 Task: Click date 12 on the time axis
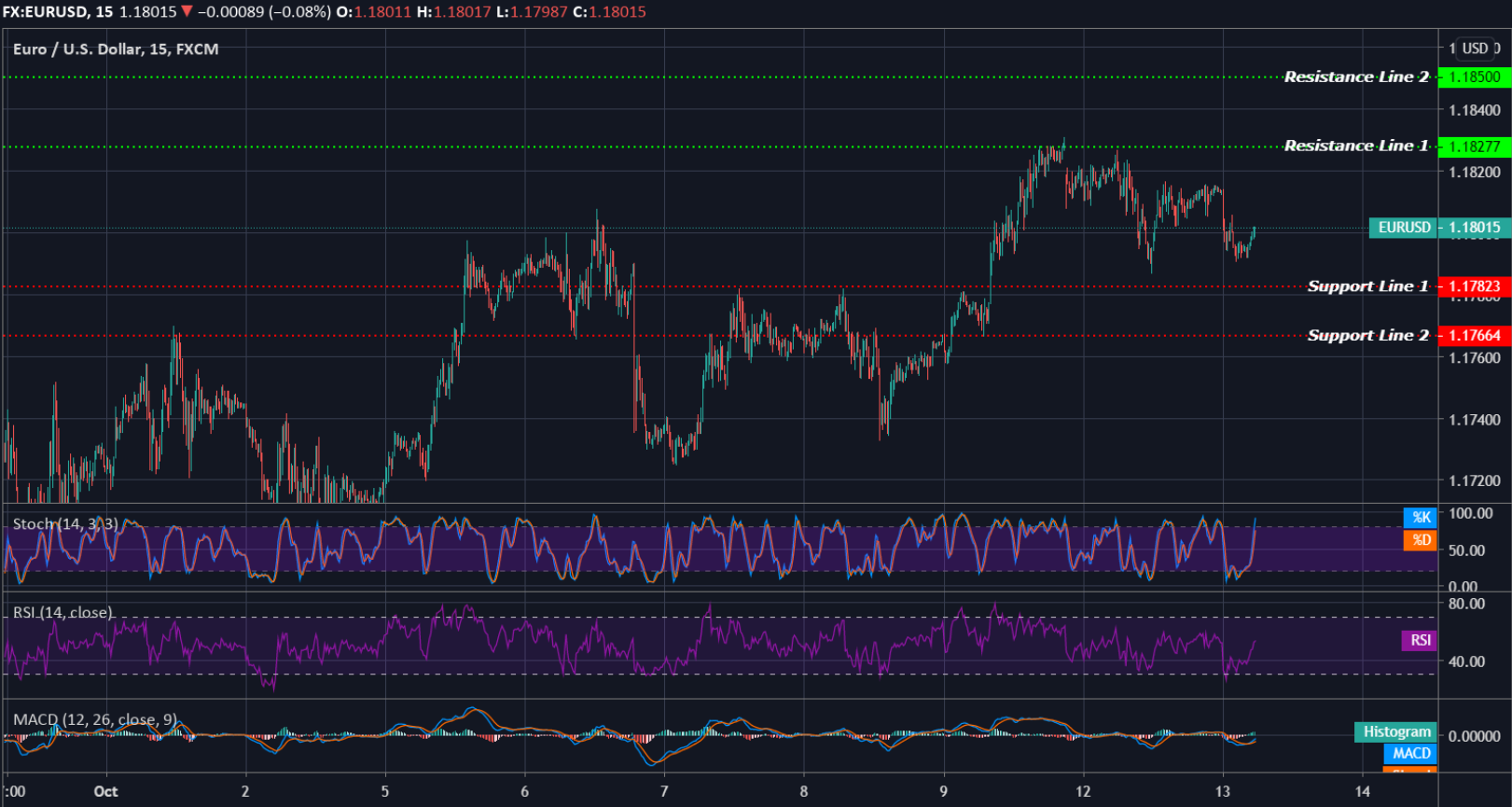tap(1083, 791)
